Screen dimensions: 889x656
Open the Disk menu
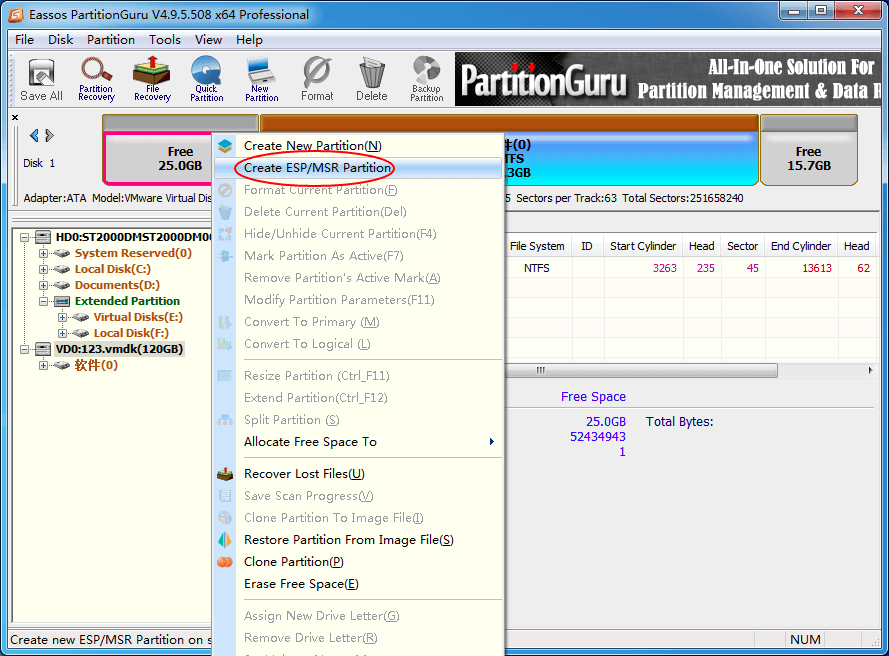(x=60, y=40)
